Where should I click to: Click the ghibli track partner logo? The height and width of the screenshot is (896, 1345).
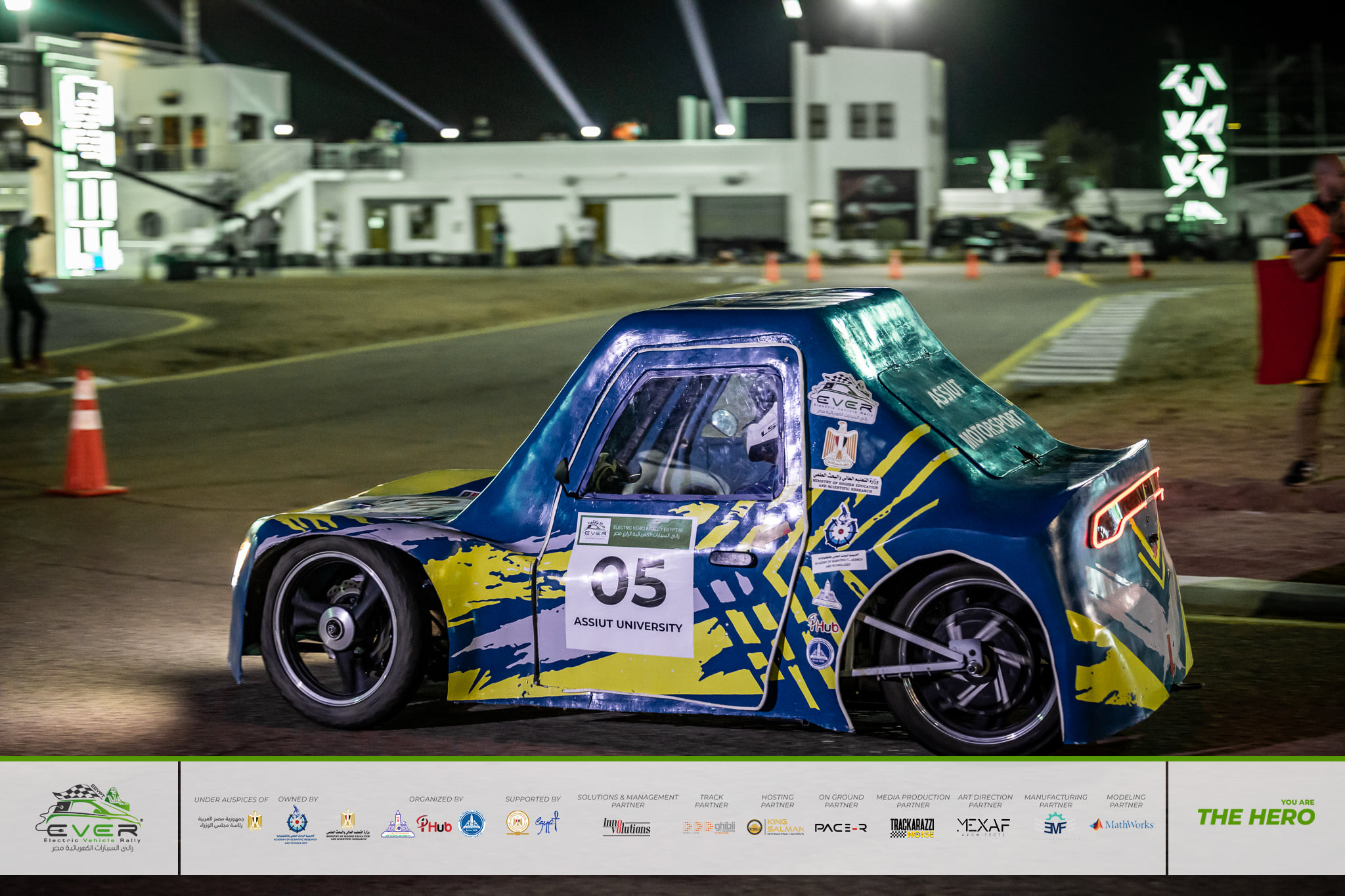tap(709, 827)
